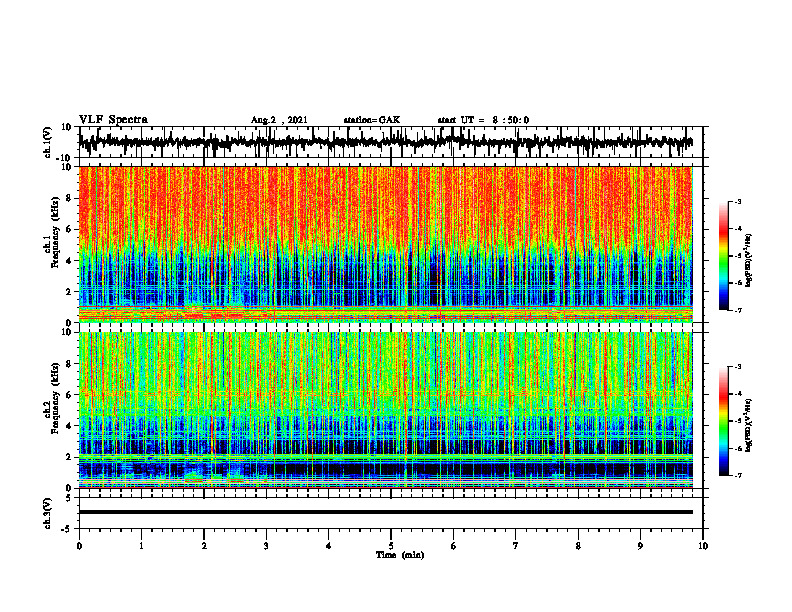The width and height of the screenshot is (792, 612).
Task: Click the "start UT = 8 :50: 0" text
Action: click(483, 120)
